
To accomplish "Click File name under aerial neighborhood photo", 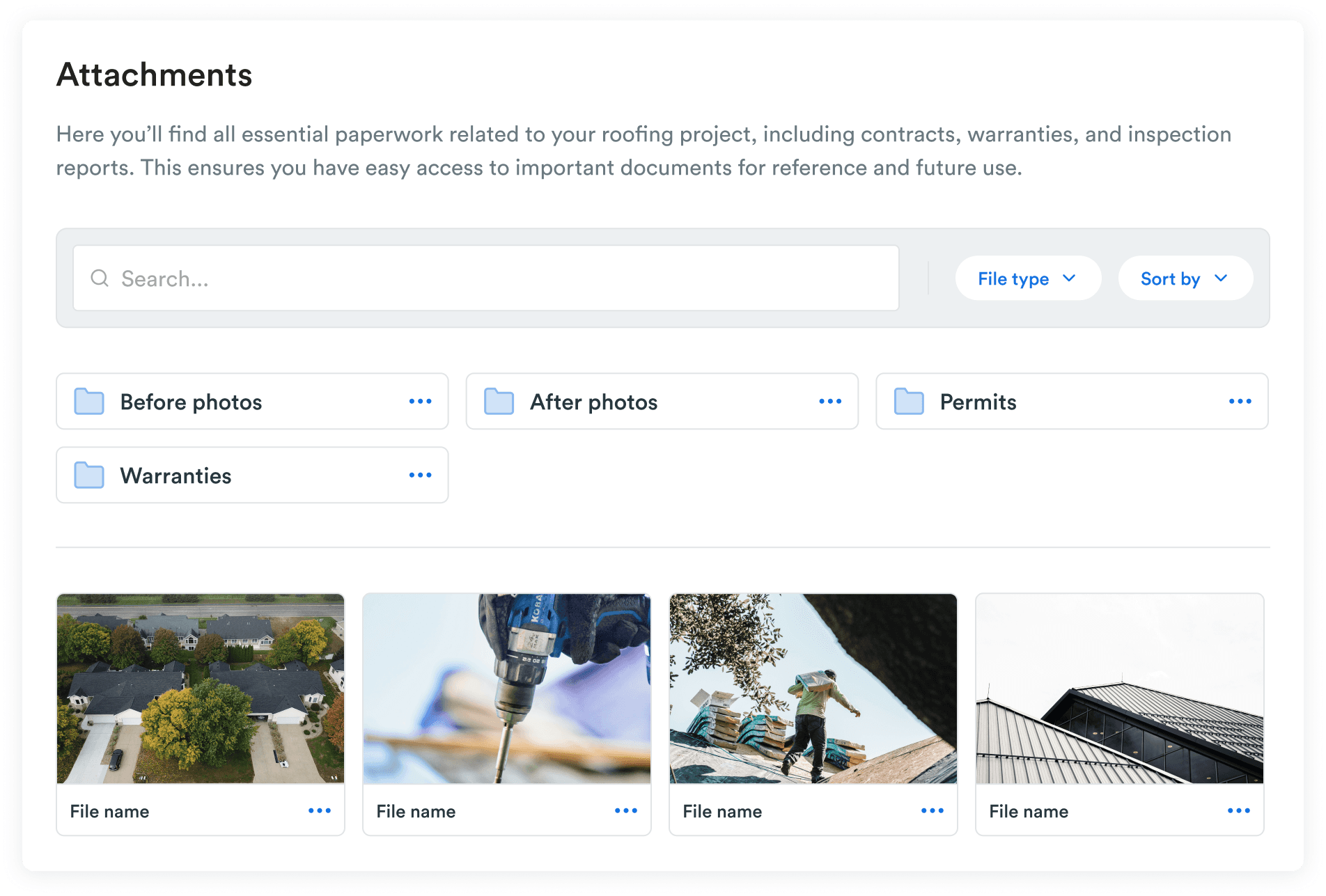I will tap(109, 812).
